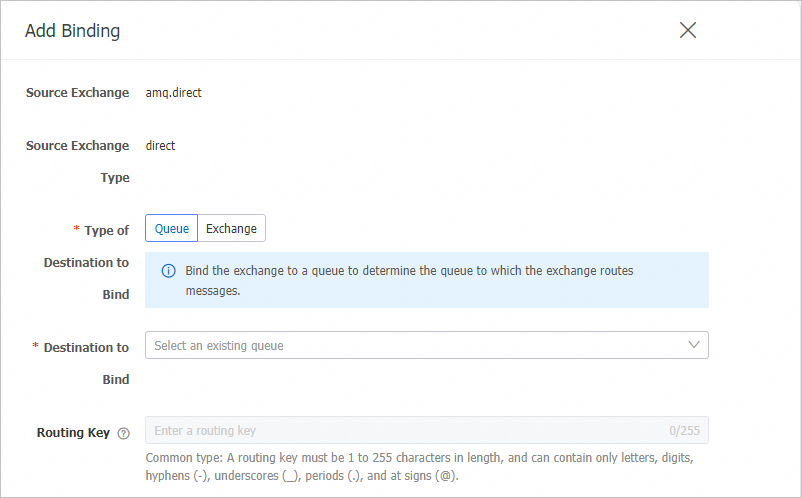Click the Routing Key label
Screen dimensions: 802x498
coord(73,433)
